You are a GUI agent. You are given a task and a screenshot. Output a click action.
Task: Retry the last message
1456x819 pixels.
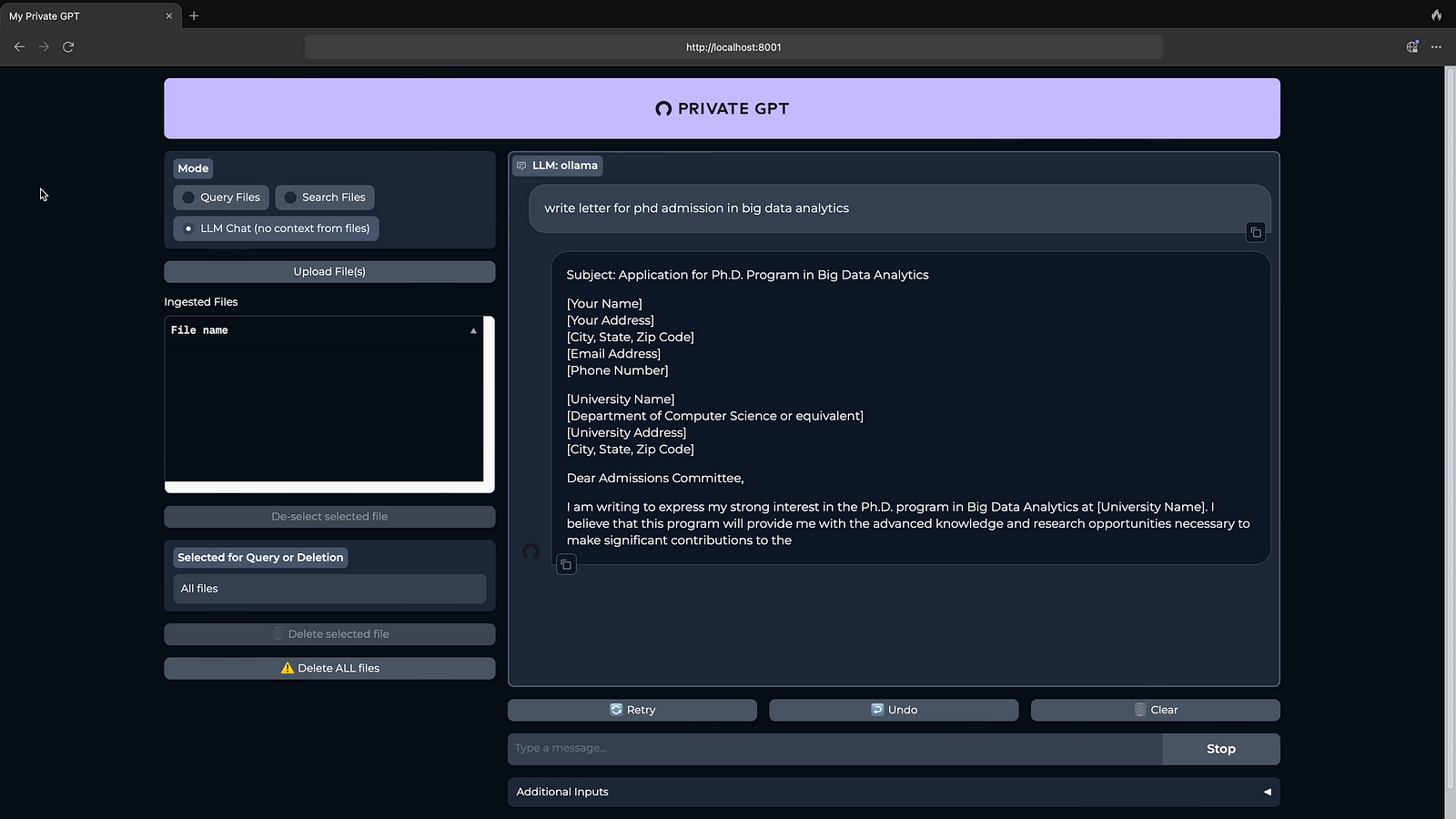[x=632, y=710]
